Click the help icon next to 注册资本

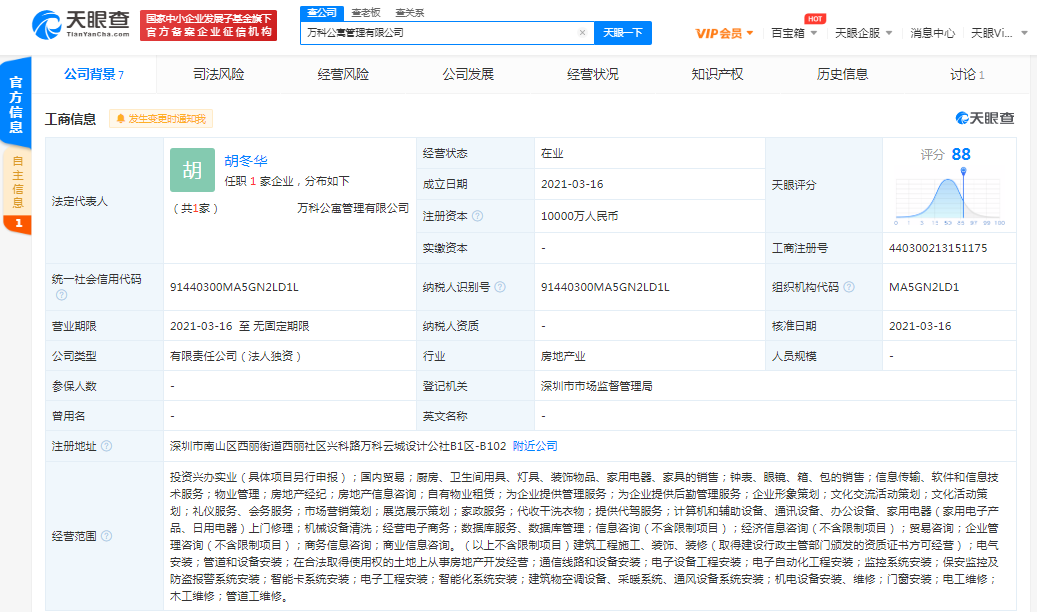coord(477,216)
